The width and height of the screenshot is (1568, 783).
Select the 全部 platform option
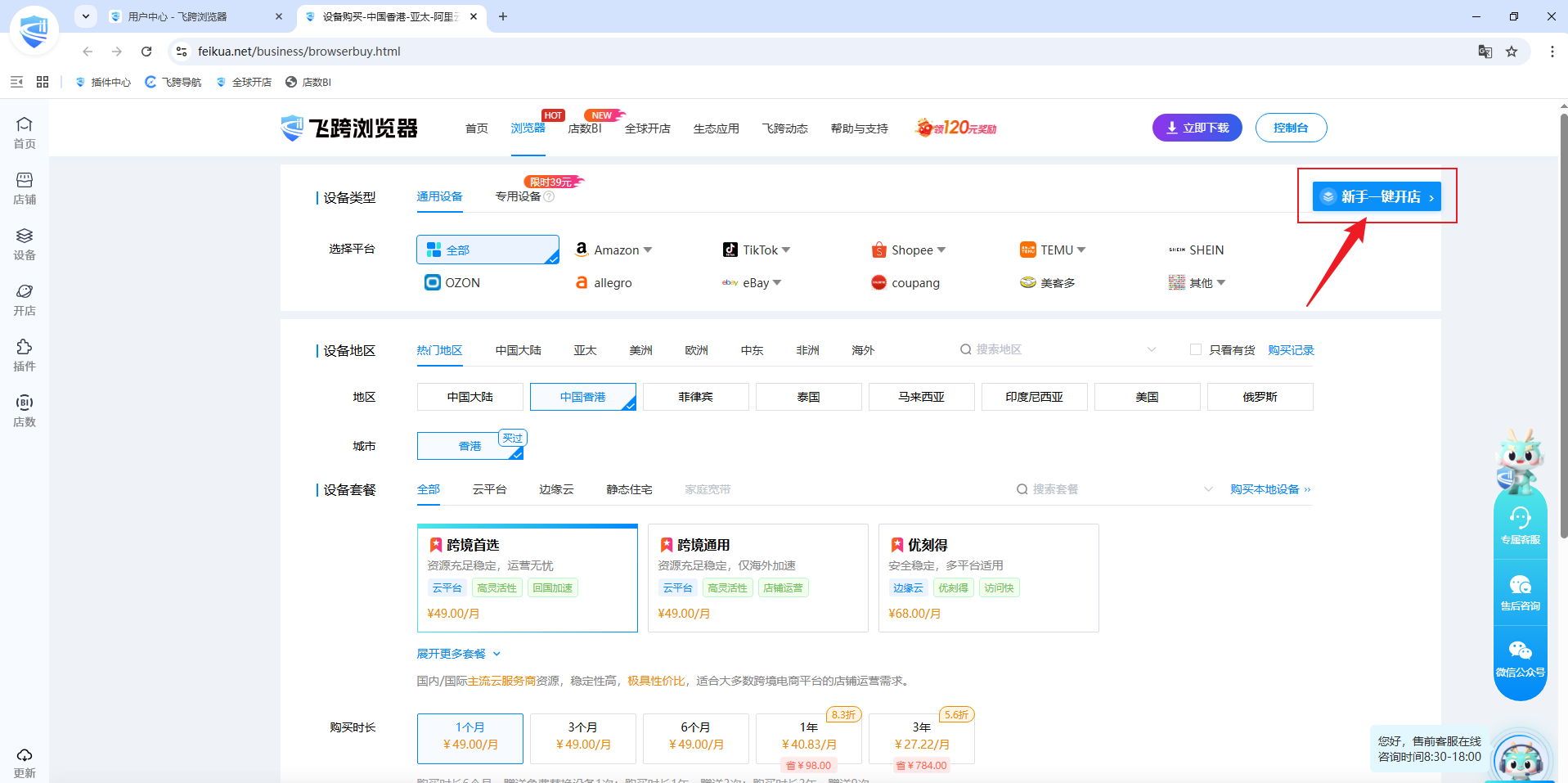[x=487, y=250]
